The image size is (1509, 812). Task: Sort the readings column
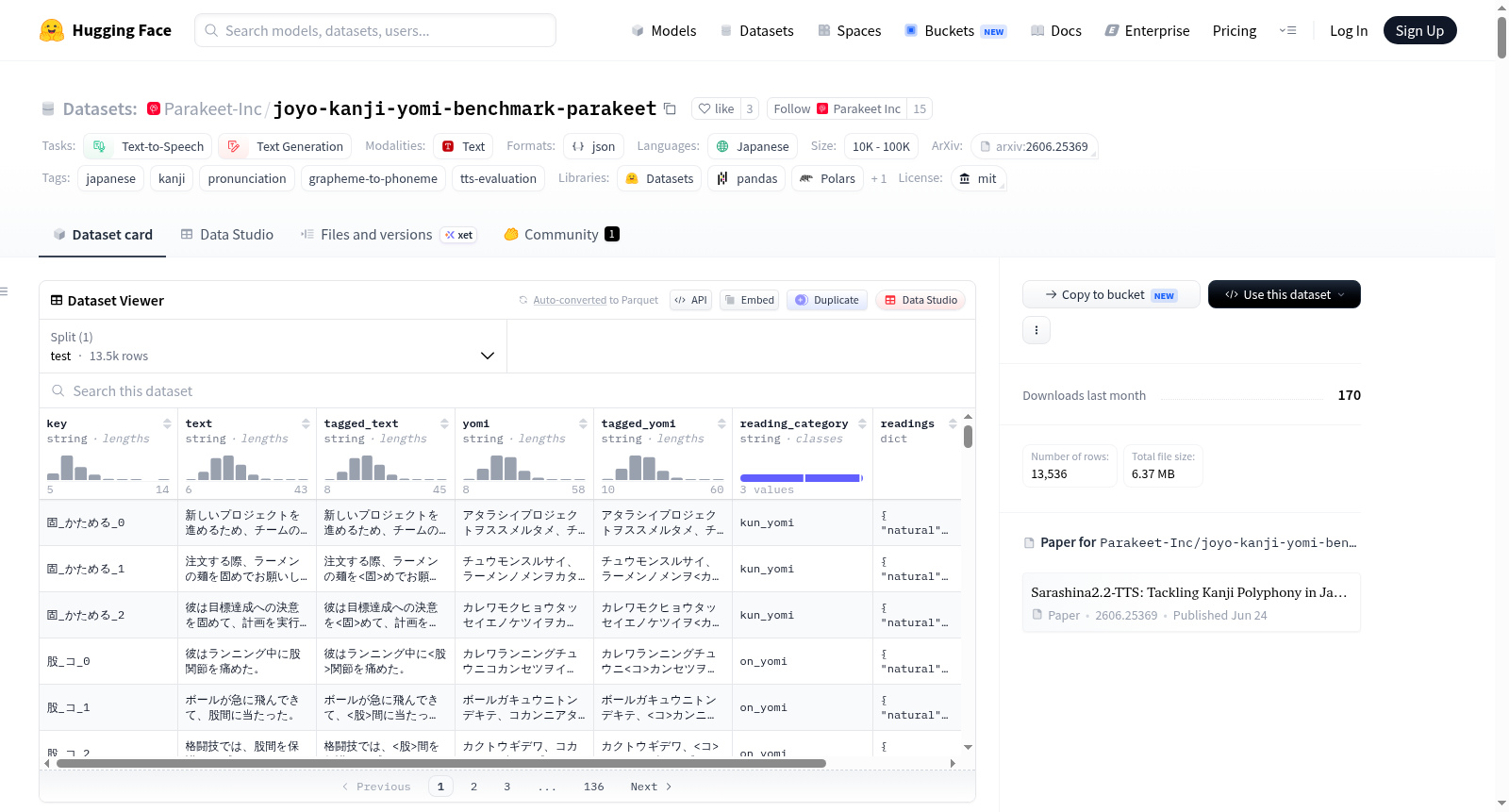tap(953, 423)
